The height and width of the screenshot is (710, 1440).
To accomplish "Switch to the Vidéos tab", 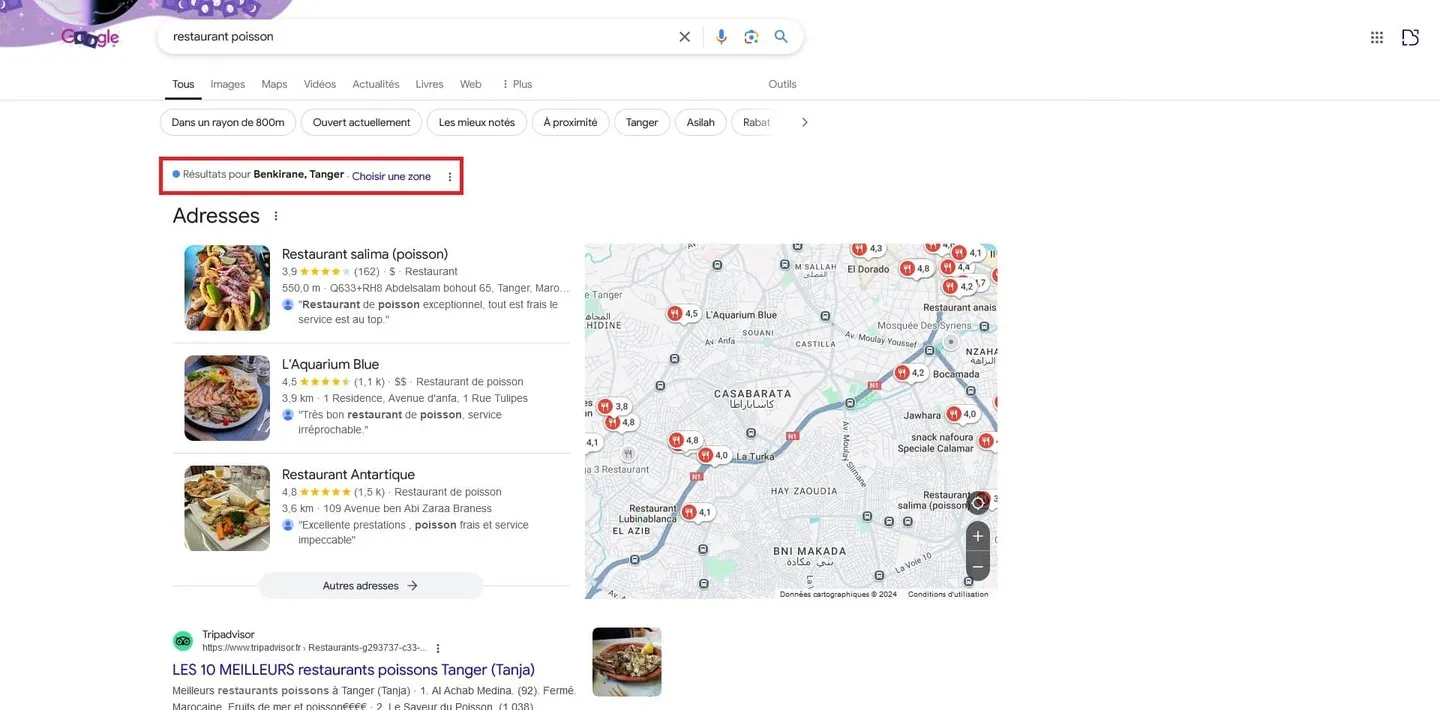I will click(x=320, y=84).
